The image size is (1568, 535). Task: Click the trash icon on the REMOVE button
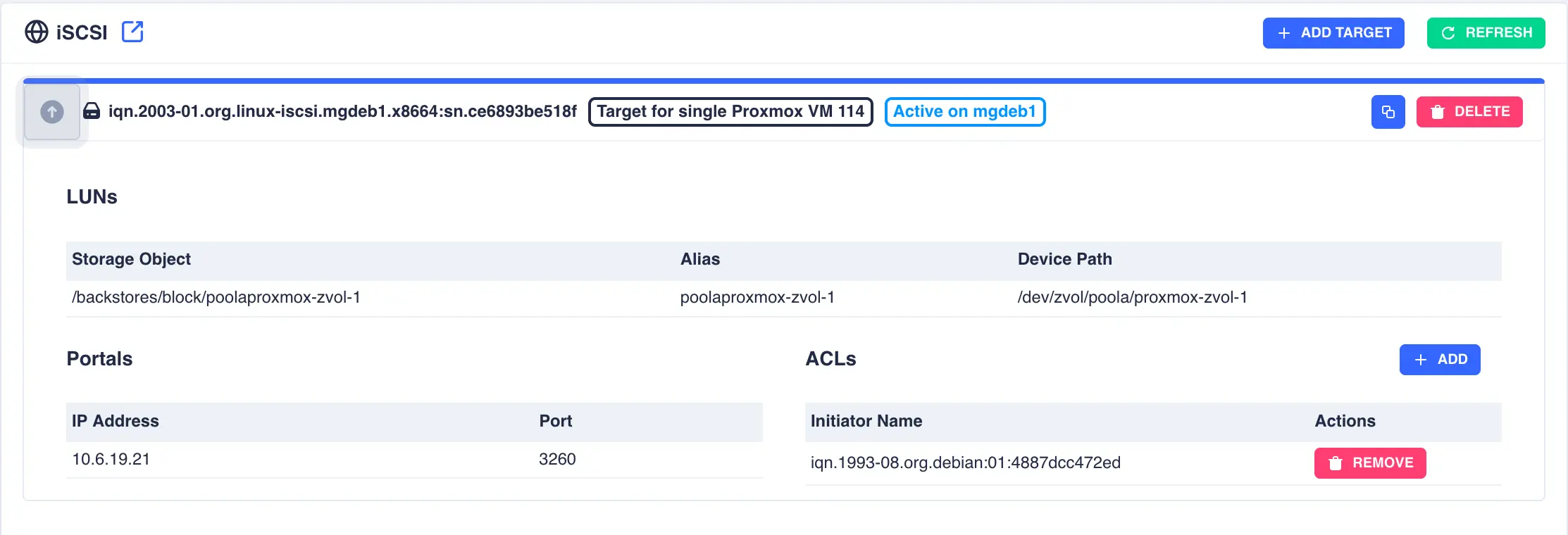click(x=1334, y=463)
